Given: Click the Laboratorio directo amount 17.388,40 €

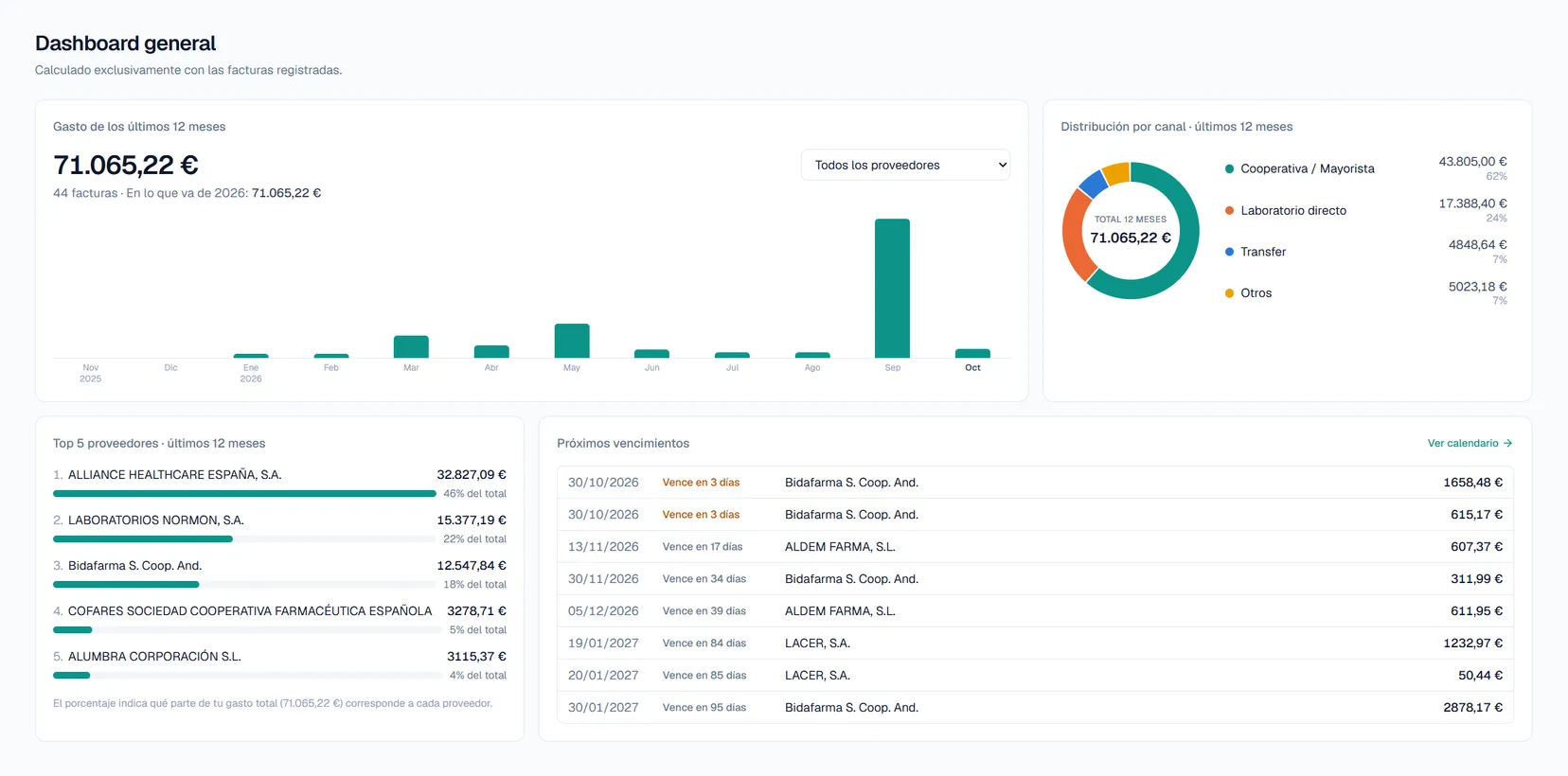Looking at the screenshot, I should [1472, 203].
